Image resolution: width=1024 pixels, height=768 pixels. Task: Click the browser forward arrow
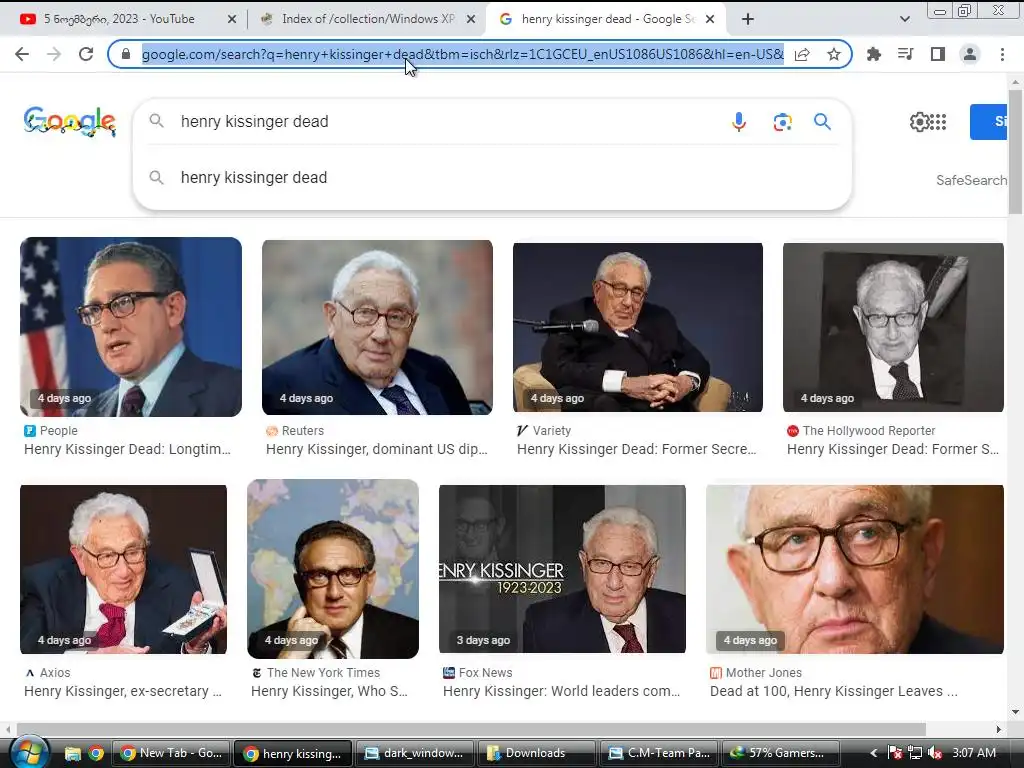[x=54, y=54]
